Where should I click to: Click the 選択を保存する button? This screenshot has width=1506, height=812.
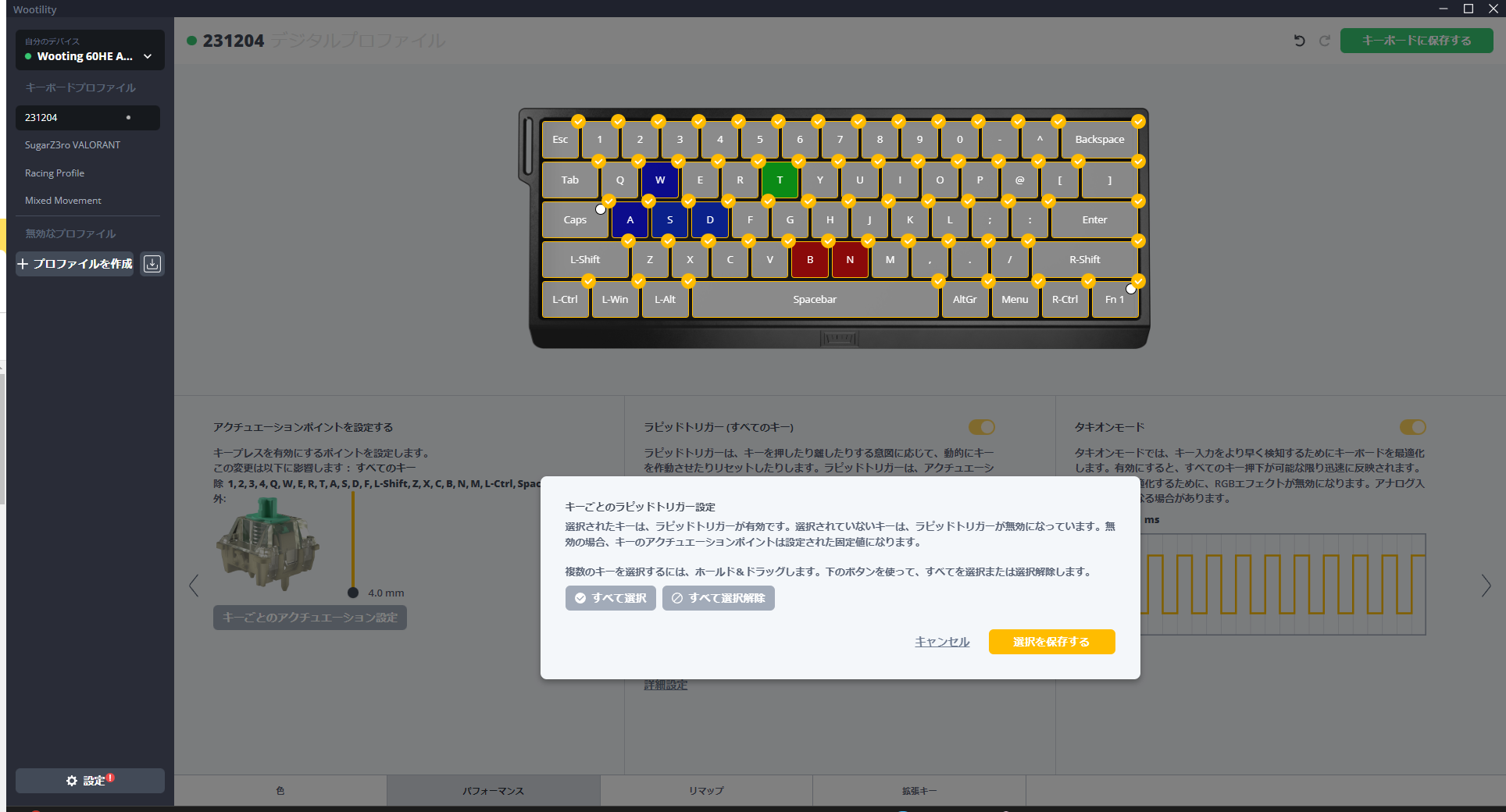coord(1051,642)
